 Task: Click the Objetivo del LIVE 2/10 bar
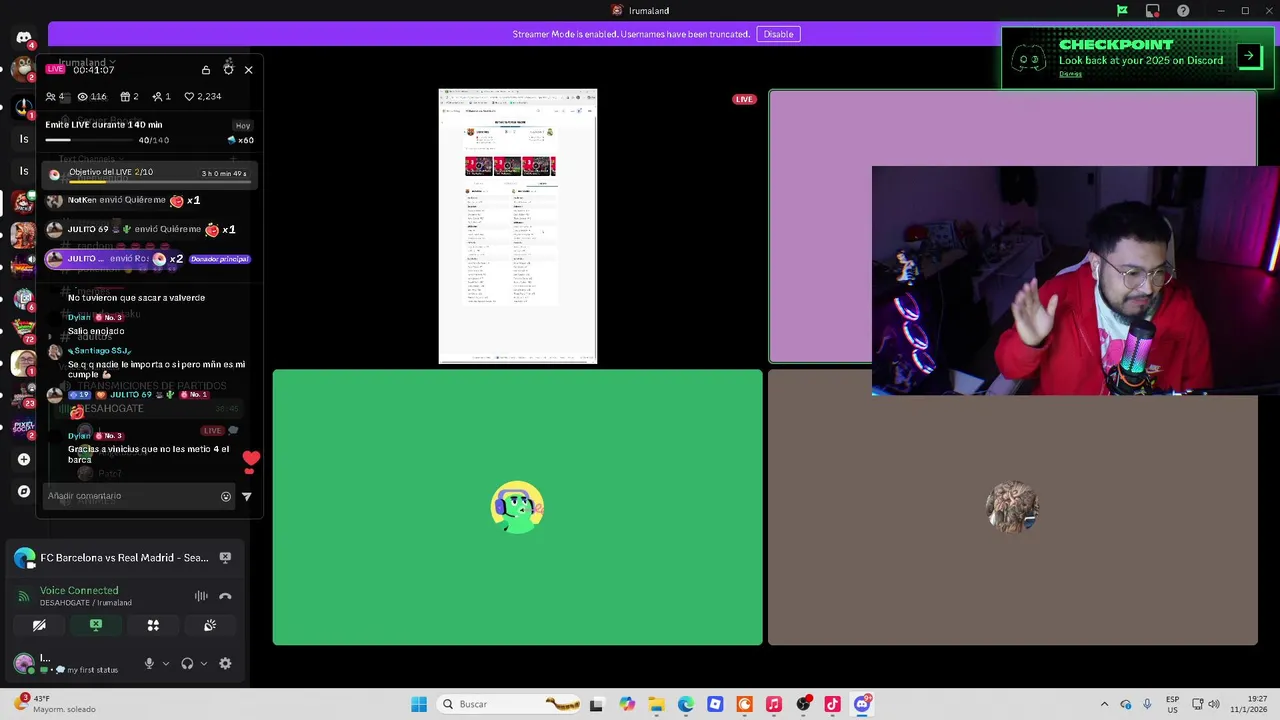pyautogui.click(x=149, y=174)
